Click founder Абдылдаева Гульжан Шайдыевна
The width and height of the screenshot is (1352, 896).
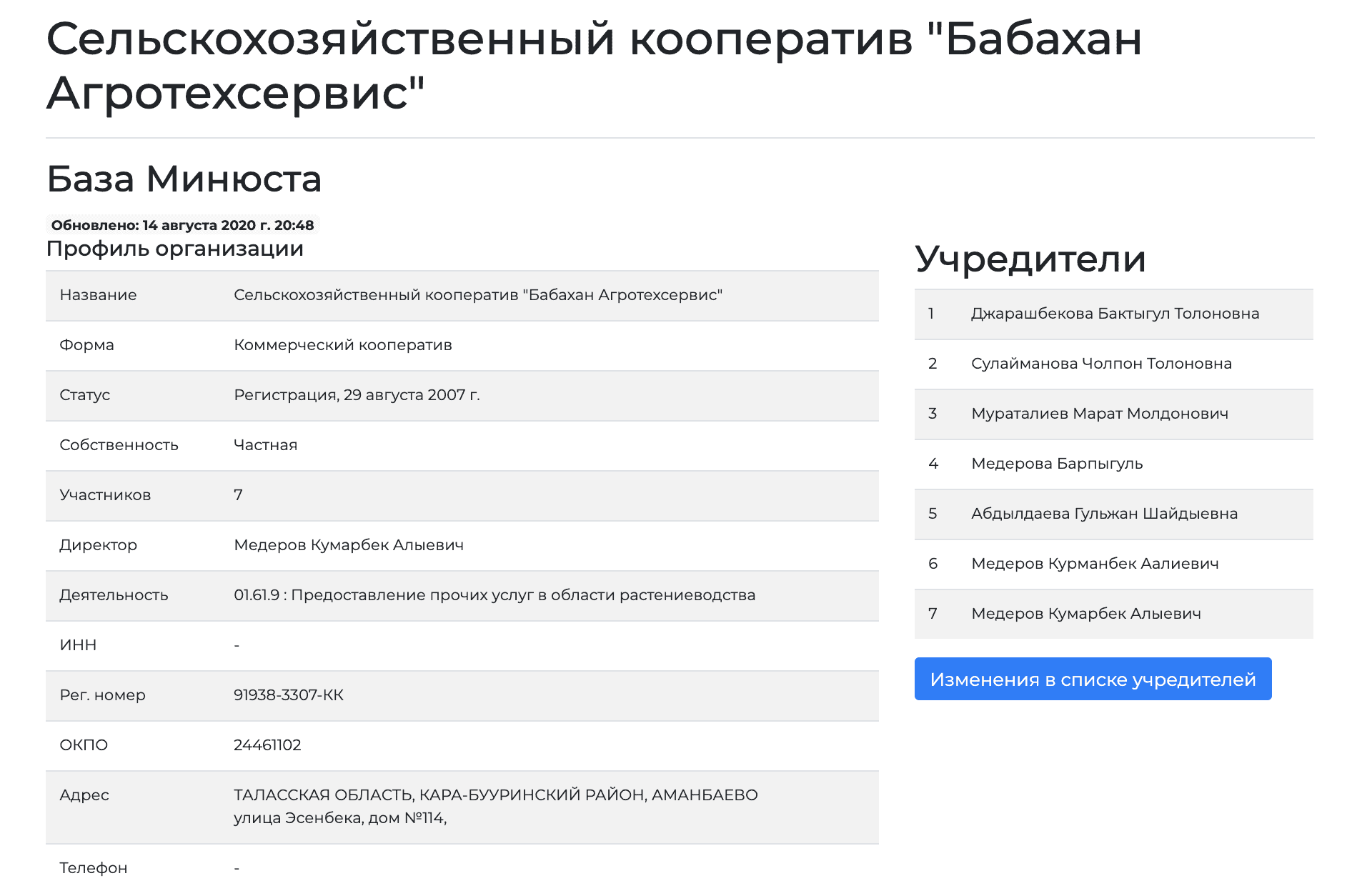point(1103,514)
